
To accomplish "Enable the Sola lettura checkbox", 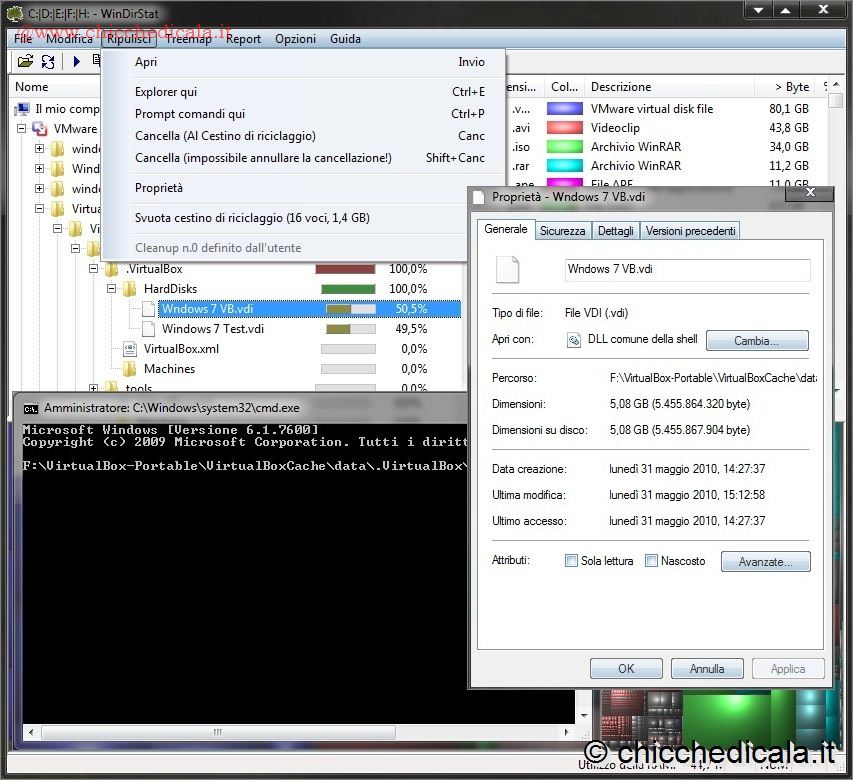I will point(571,561).
